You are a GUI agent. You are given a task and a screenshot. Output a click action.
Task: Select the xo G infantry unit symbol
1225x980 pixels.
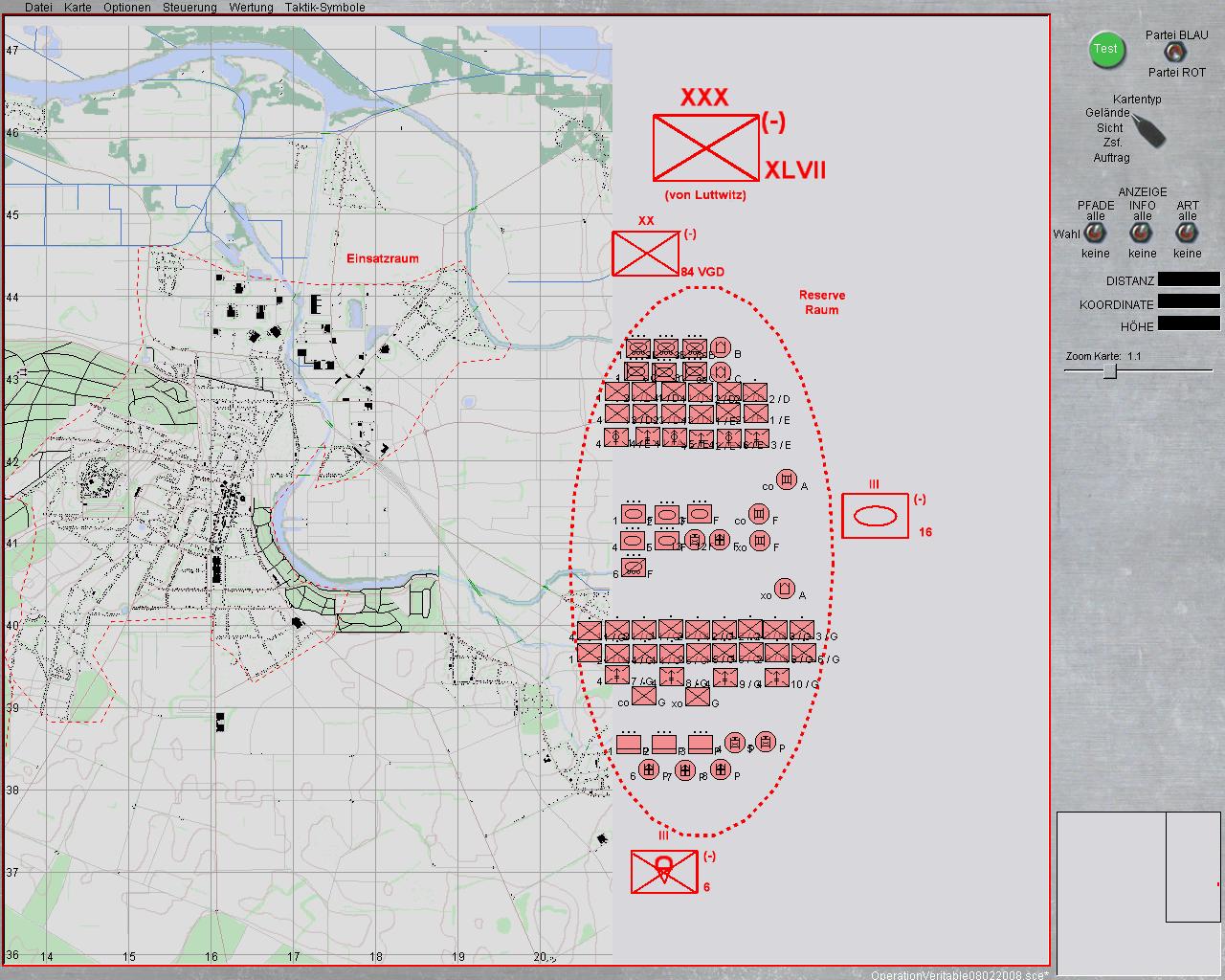[x=699, y=696]
